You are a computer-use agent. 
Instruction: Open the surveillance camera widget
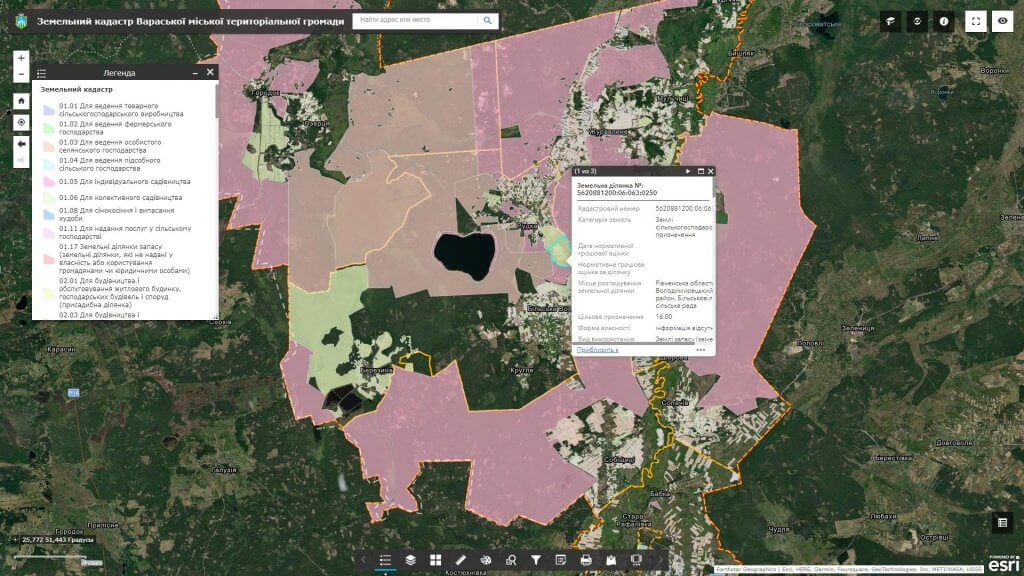[x=890, y=22]
